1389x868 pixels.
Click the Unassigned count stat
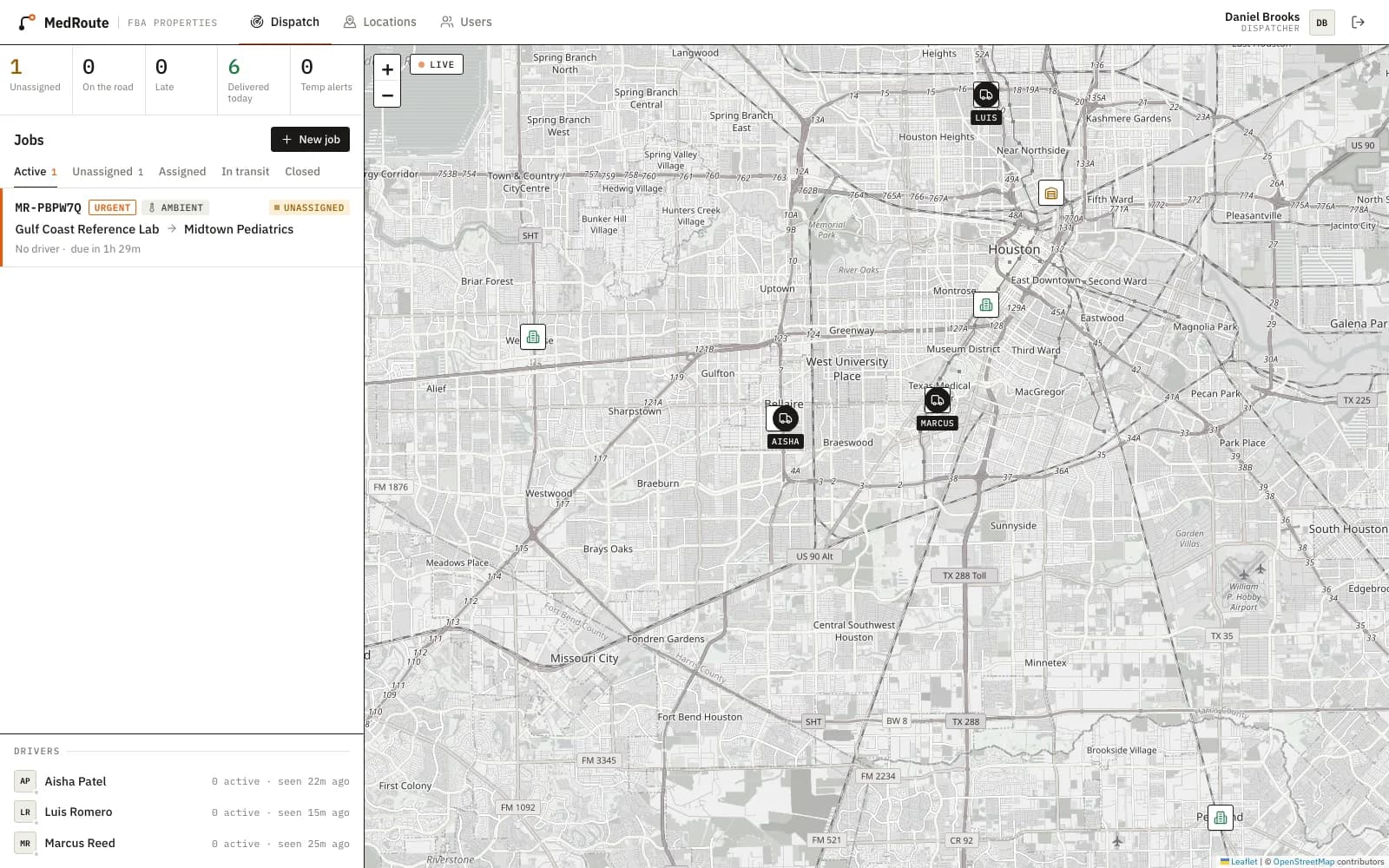[x=36, y=80]
